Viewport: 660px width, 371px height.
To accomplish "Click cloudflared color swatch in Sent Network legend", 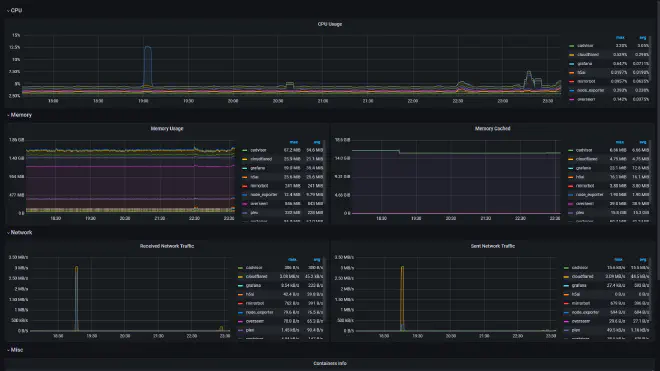I will tap(566, 277).
